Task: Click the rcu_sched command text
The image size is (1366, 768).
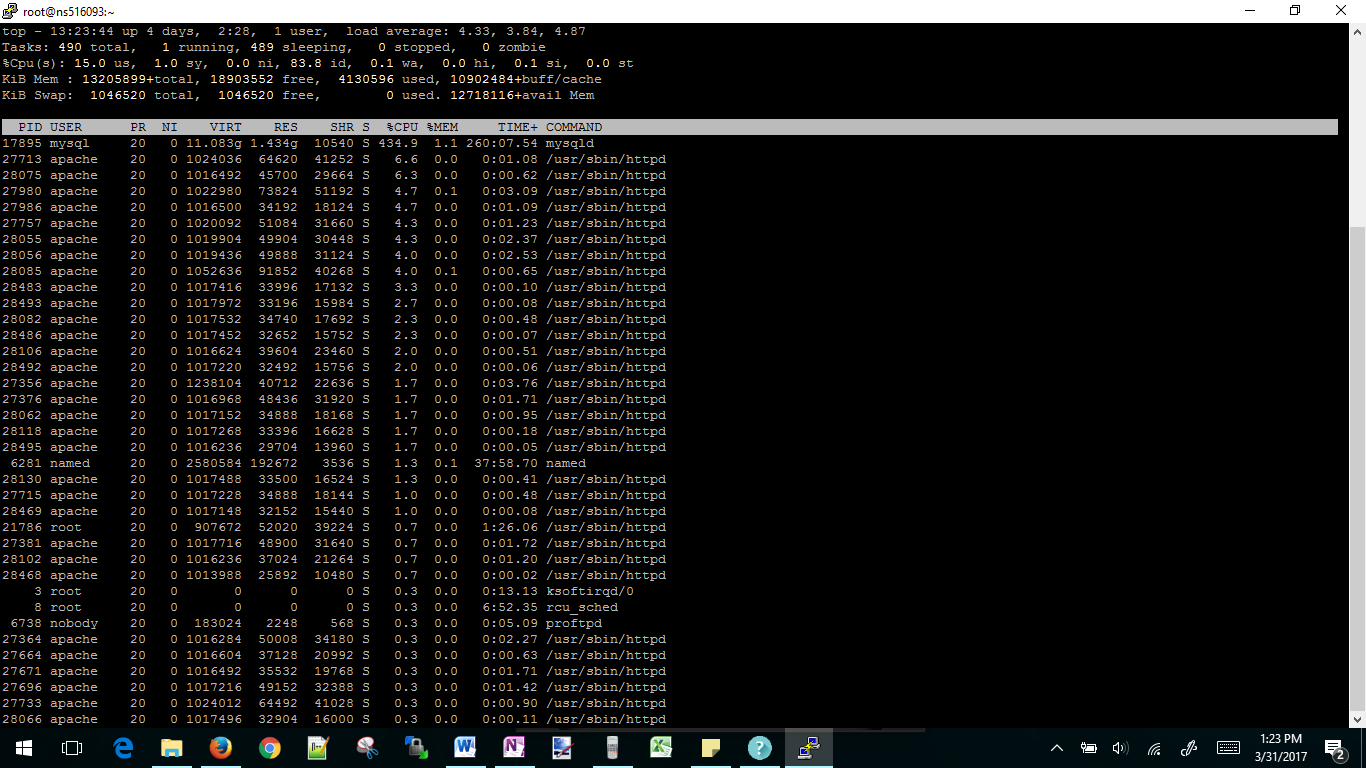Action: pyautogui.click(x=582, y=607)
